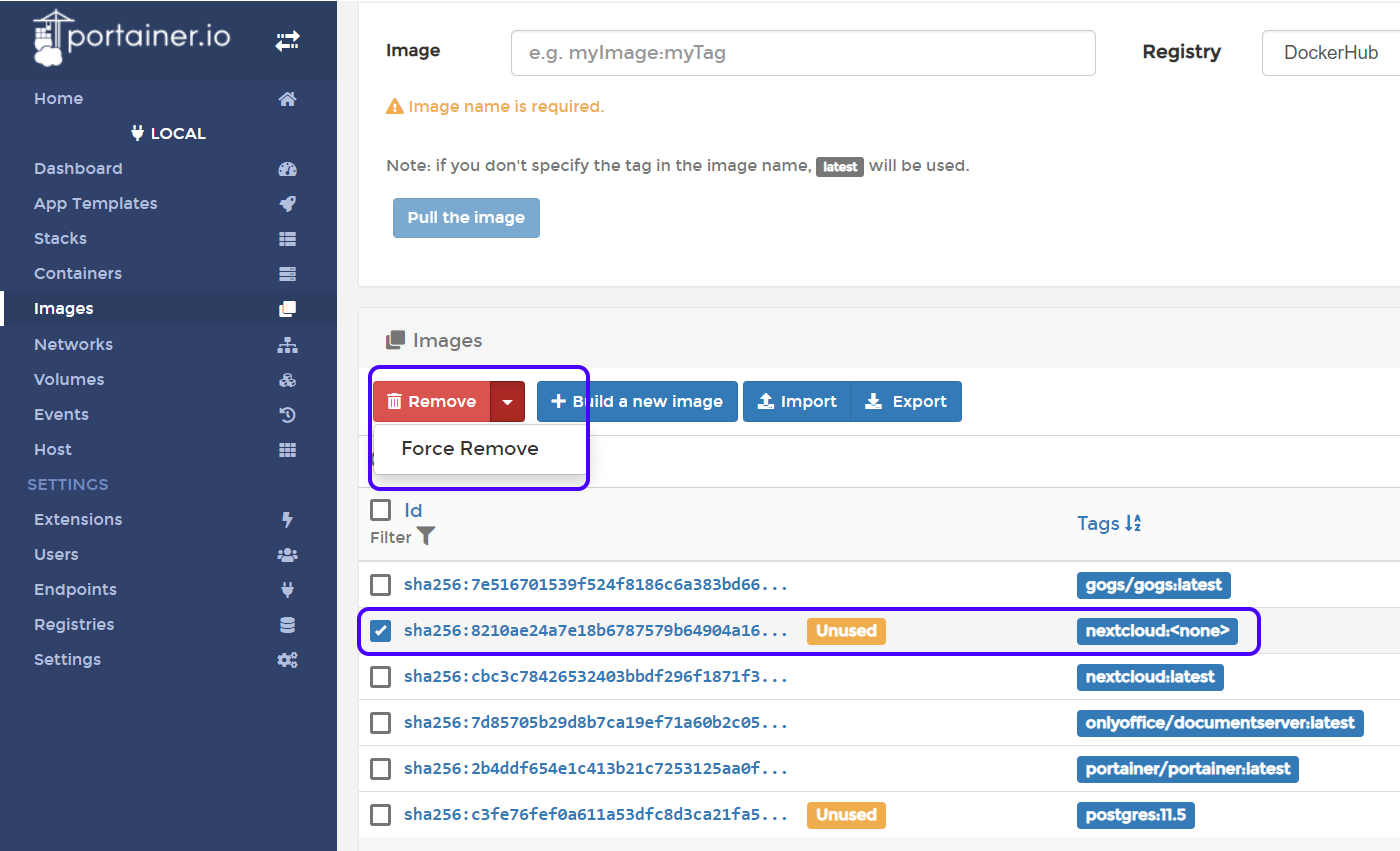Click the Containers server icon
1400x851 pixels.
pos(287,274)
